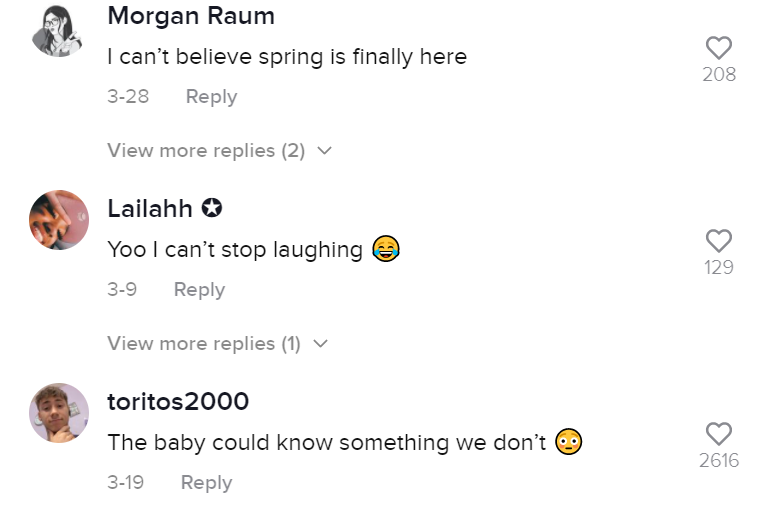Like Morgan Raum's spring comment
759x508 pixels.
(x=719, y=47)
